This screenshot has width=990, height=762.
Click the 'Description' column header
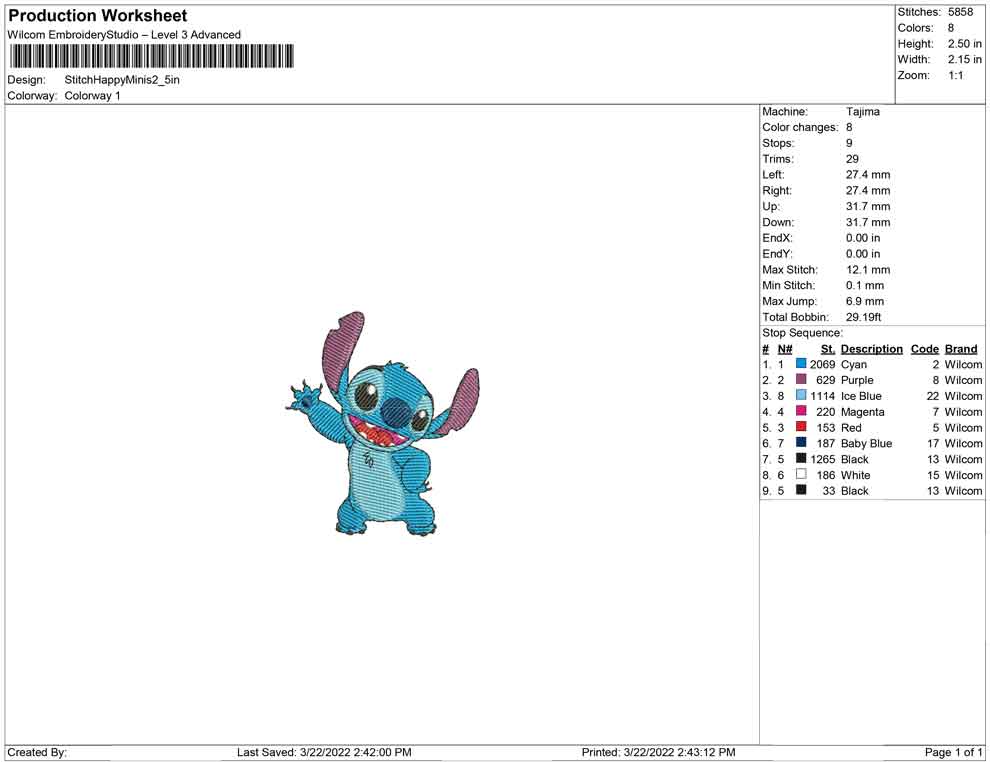(x=872, y=349)
